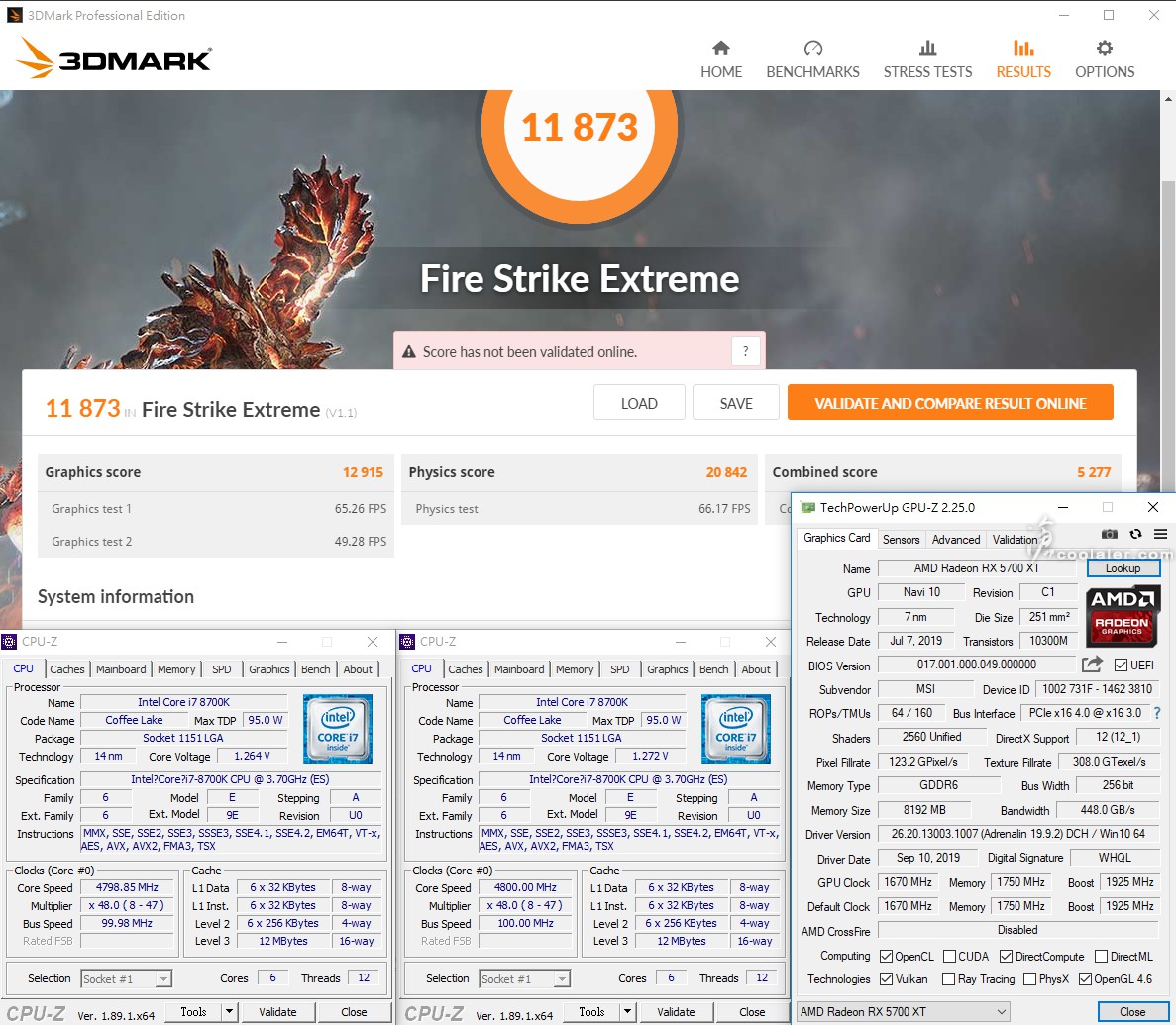Enable the Ray Tracing checkbox

click(949, 978)
